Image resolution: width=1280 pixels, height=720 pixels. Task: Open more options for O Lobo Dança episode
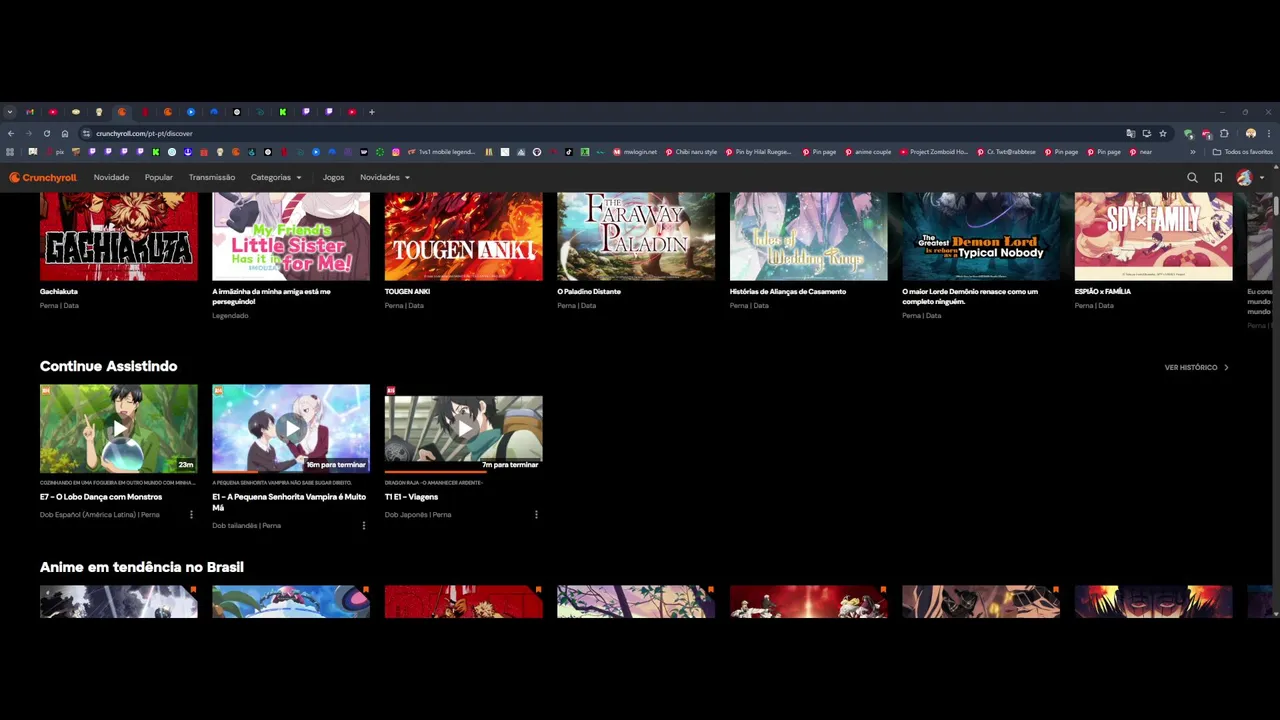[191, 514]
